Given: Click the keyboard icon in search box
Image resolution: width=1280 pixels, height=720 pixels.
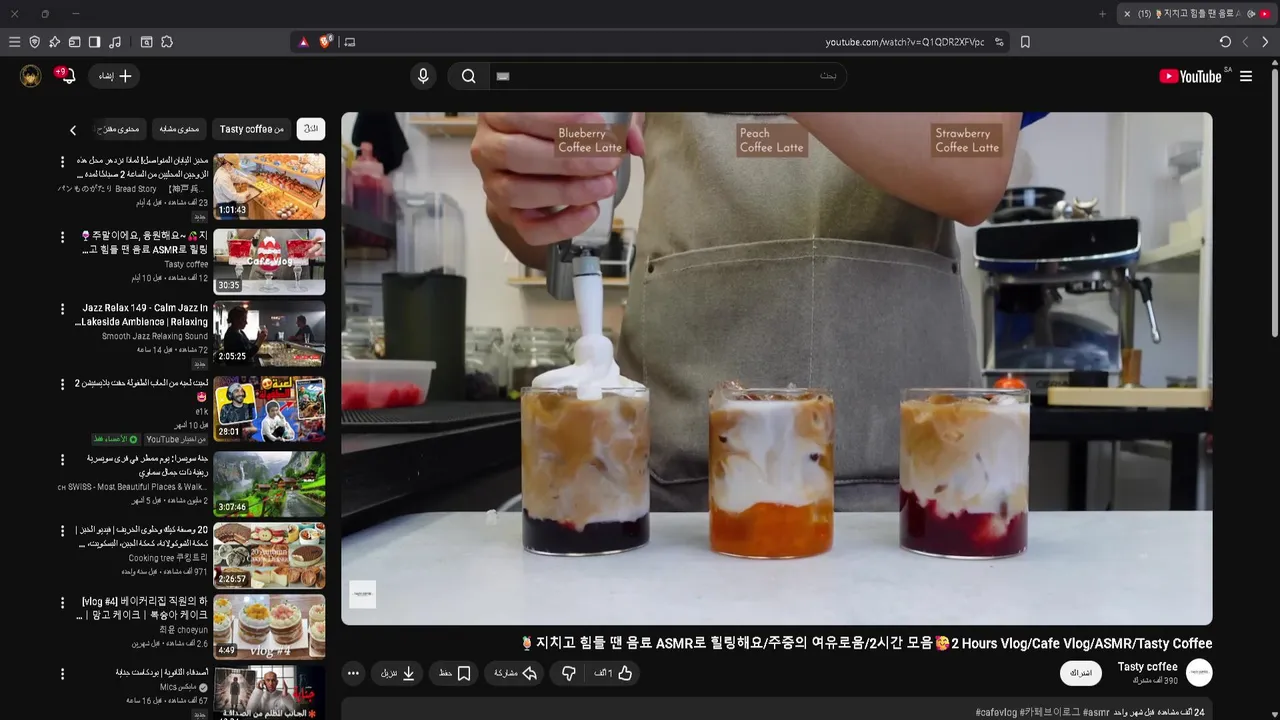Looking at the screenshot, I should tap(503, 76).
